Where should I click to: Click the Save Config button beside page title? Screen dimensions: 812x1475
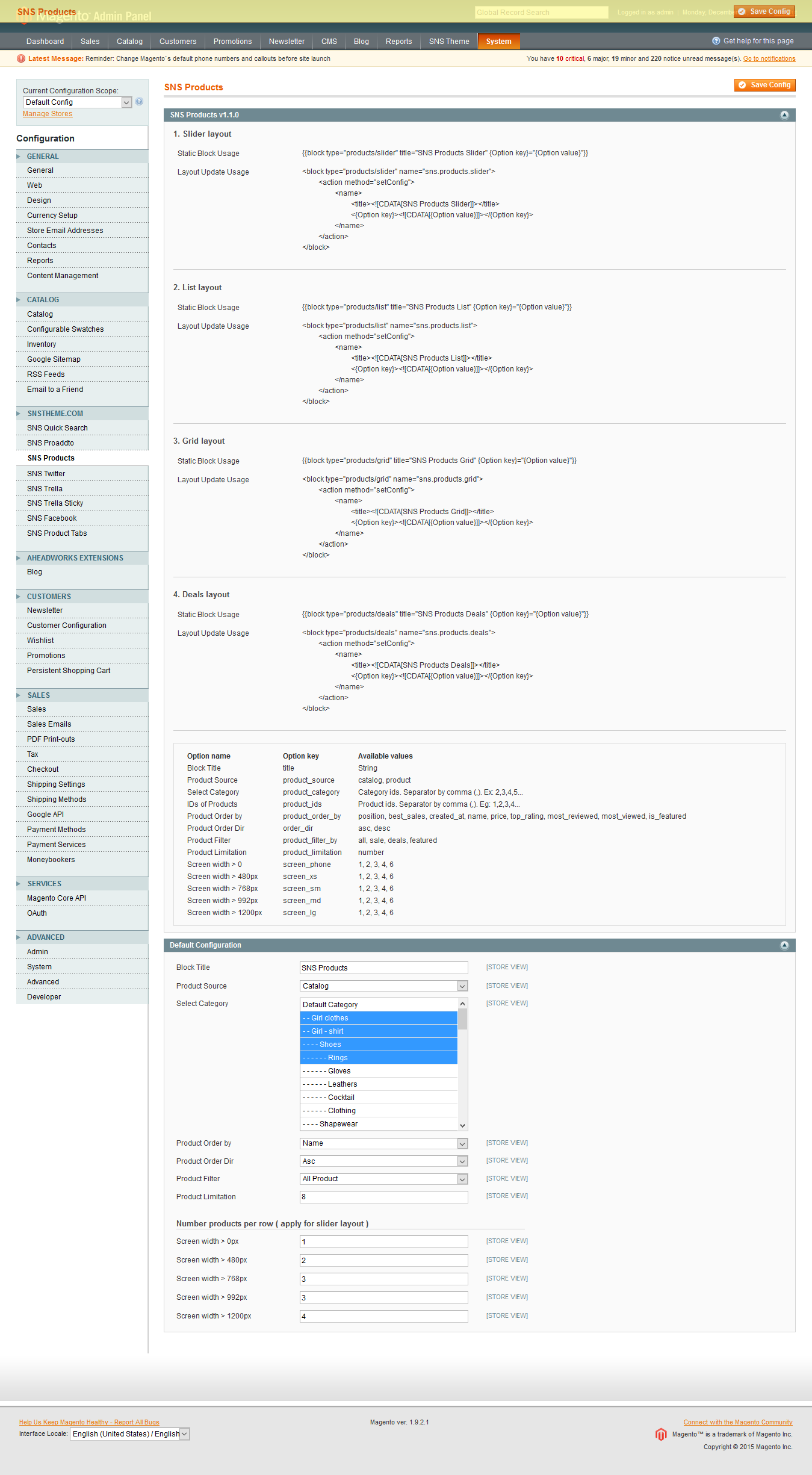764,85
